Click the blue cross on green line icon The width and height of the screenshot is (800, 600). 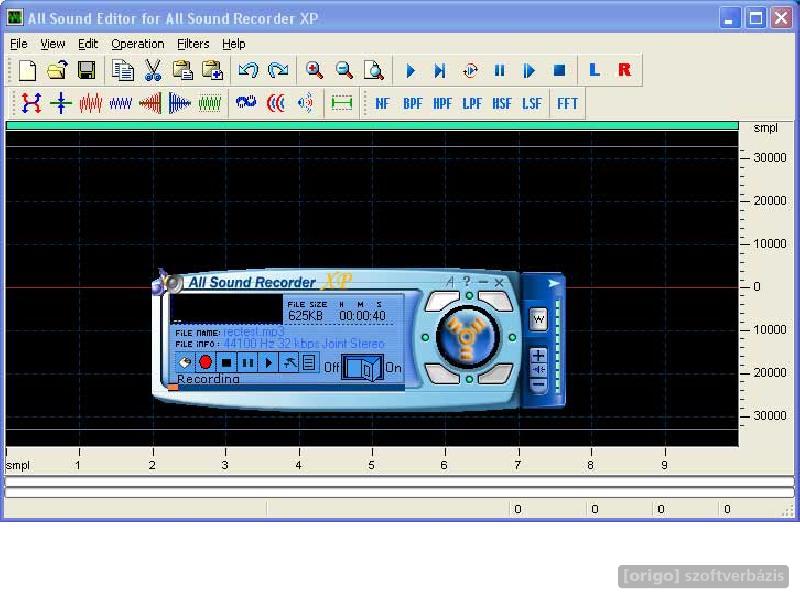[x=61, y=103]
